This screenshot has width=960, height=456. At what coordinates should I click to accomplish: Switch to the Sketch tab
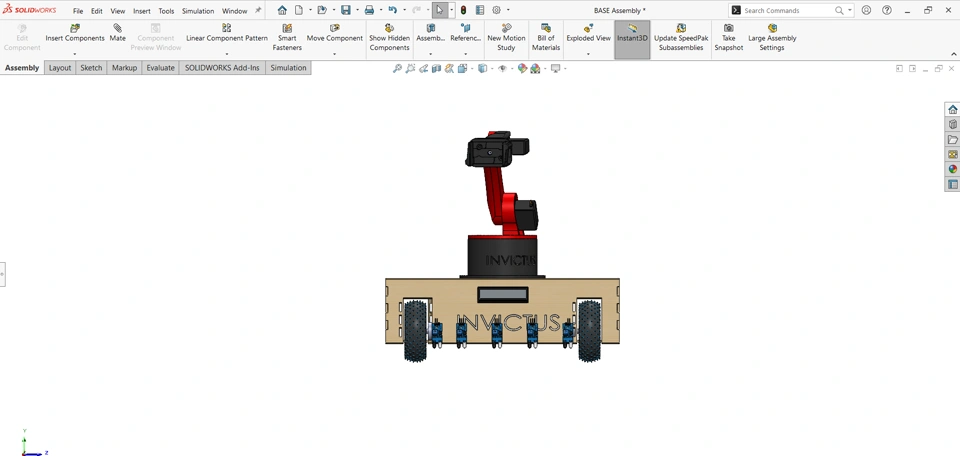[91, 68]
